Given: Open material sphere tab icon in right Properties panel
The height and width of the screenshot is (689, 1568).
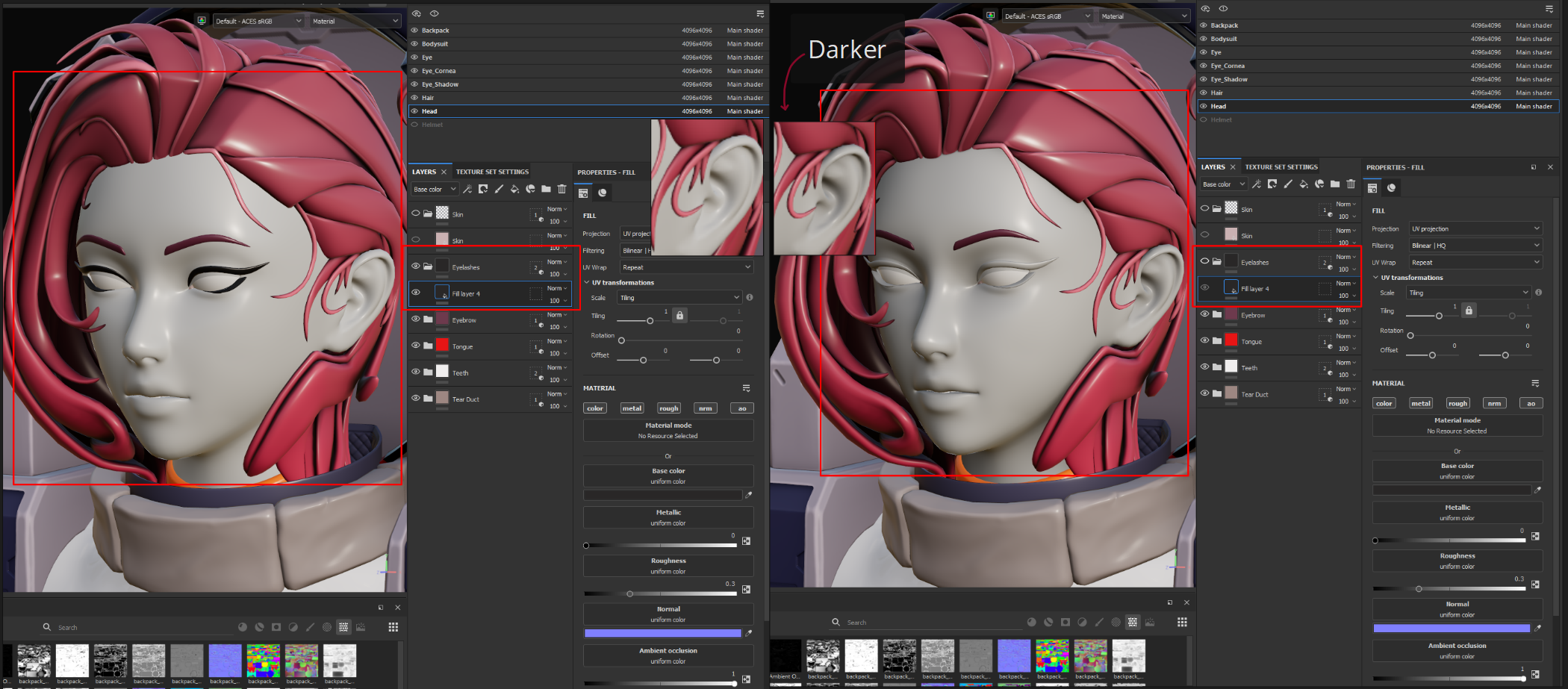Looking at the screenshot, I should 1392,187.
